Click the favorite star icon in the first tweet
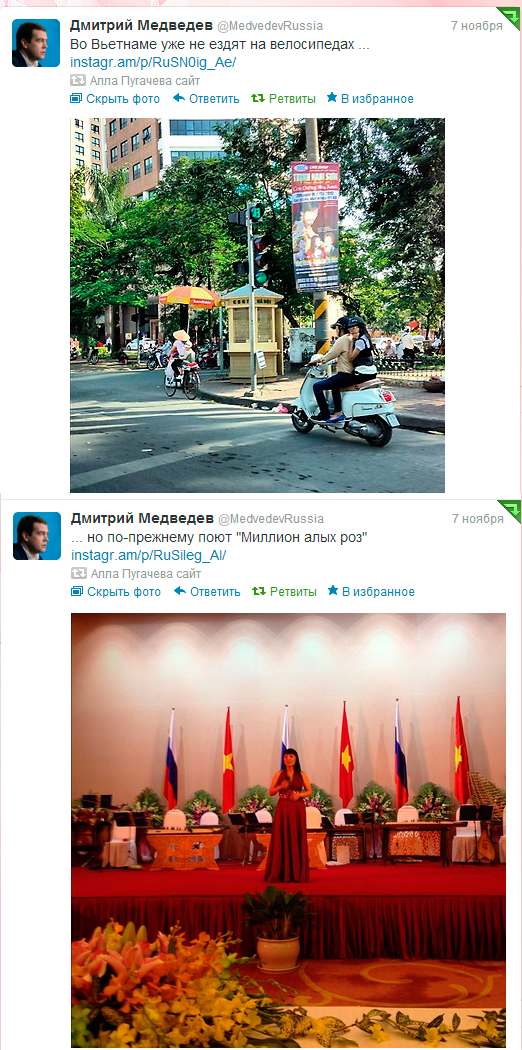 (x=332, y=98)
